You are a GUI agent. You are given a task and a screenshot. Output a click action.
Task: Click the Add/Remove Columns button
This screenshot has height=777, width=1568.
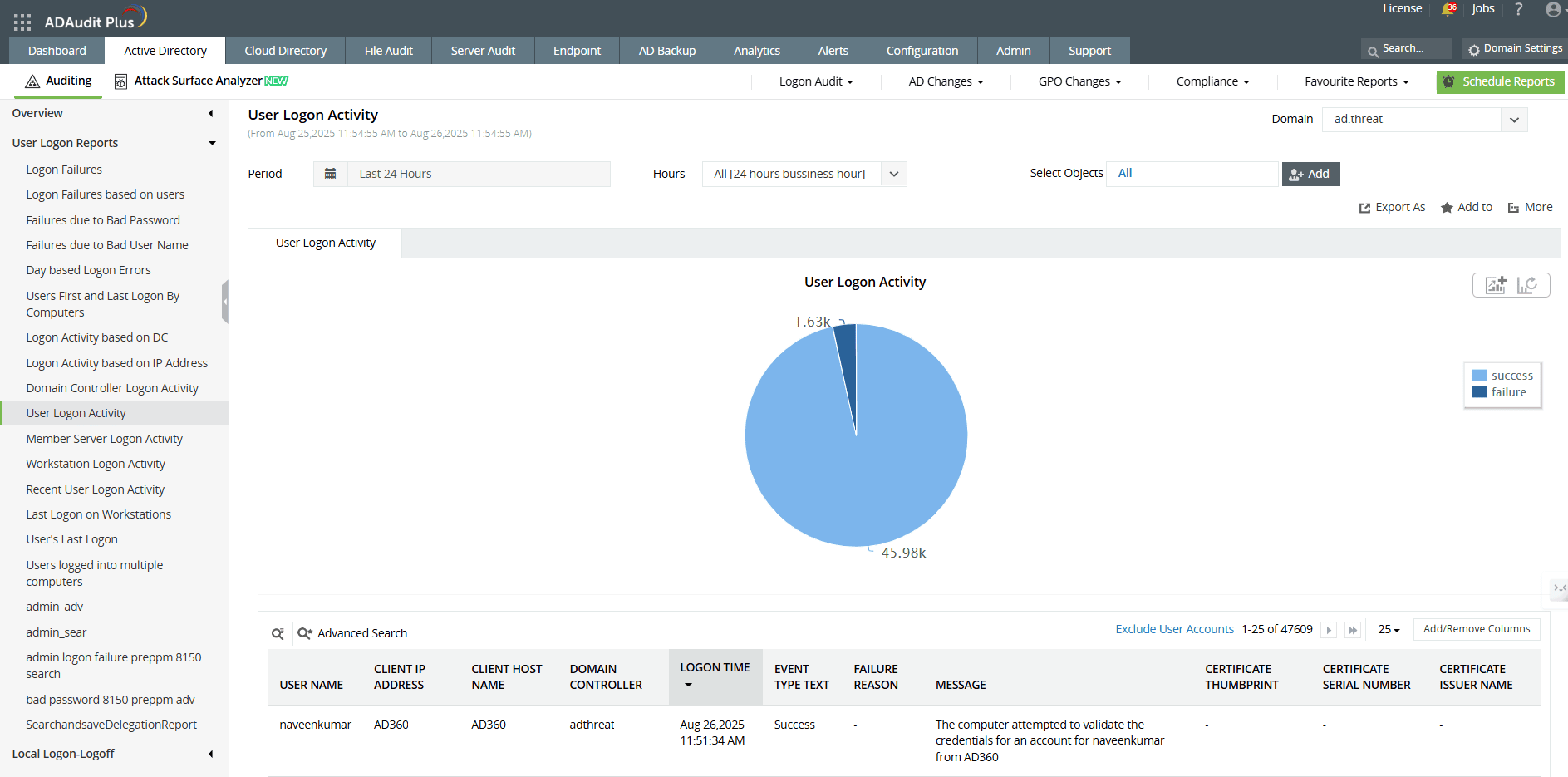pos(1477,629)
